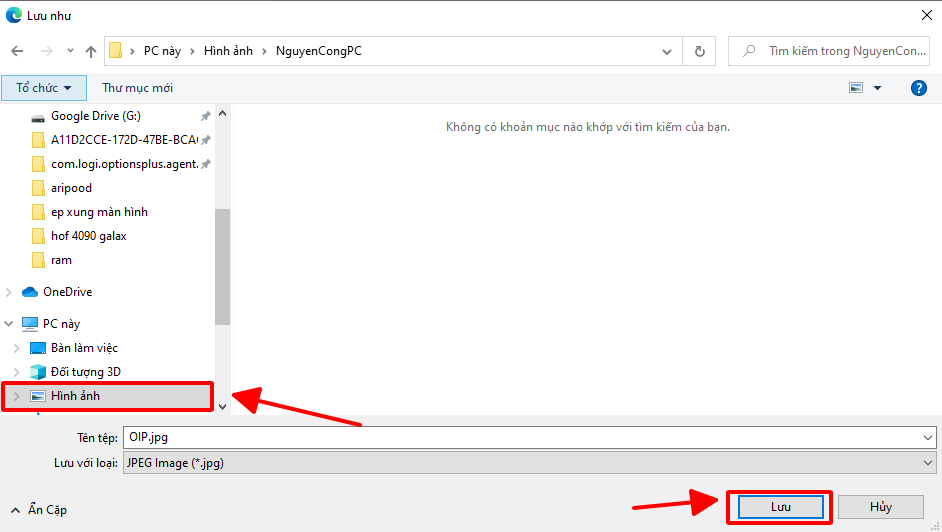The width and height of the screenshot is (942, 532).
Task: Open 'Lưu với loại' file type dropdown
Action: pyautogui.click(x=529, y=463)
